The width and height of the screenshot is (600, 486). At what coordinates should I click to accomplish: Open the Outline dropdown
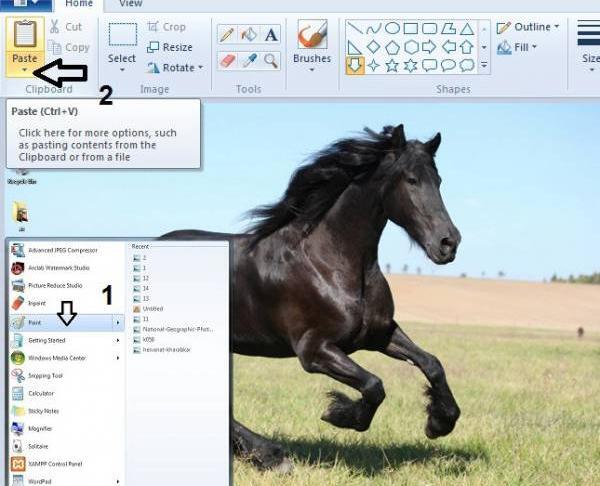pyautogui.click(x=528, y=27)
